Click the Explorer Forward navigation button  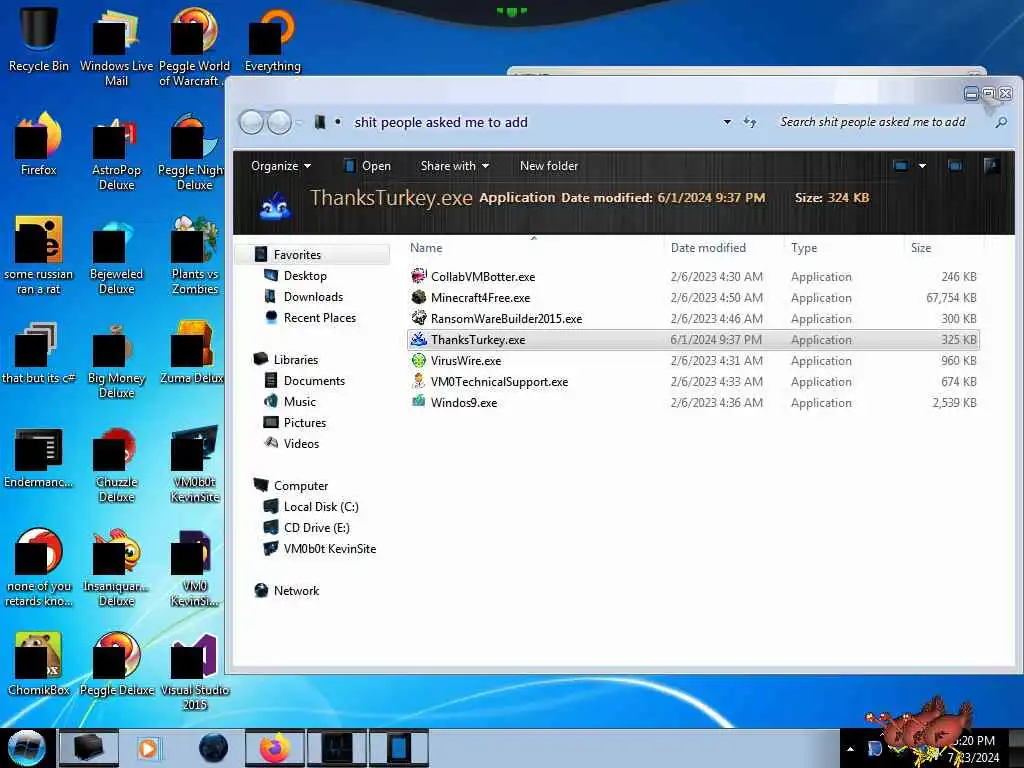coord(280,122)
